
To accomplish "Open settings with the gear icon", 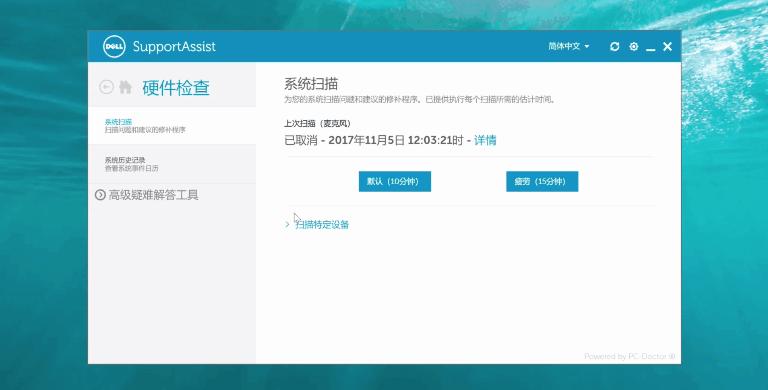I will (x=634, y=47).
